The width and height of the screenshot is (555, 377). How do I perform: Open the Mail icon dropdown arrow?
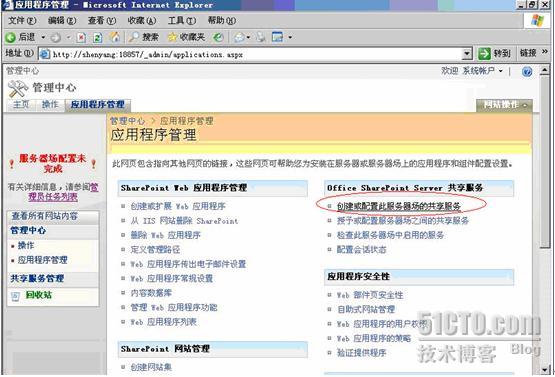tap(248, 37)
